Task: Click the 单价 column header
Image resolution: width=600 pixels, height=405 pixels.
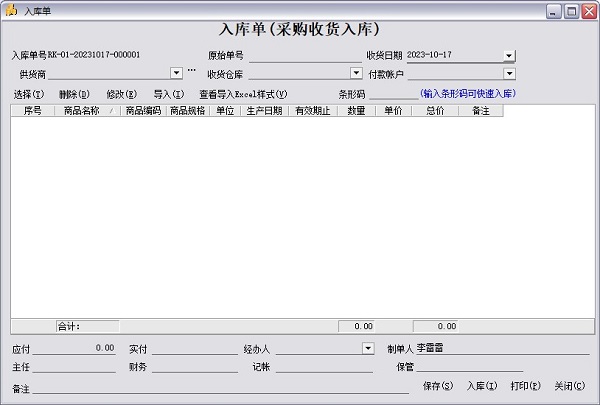Action: (x=393, y=111)
